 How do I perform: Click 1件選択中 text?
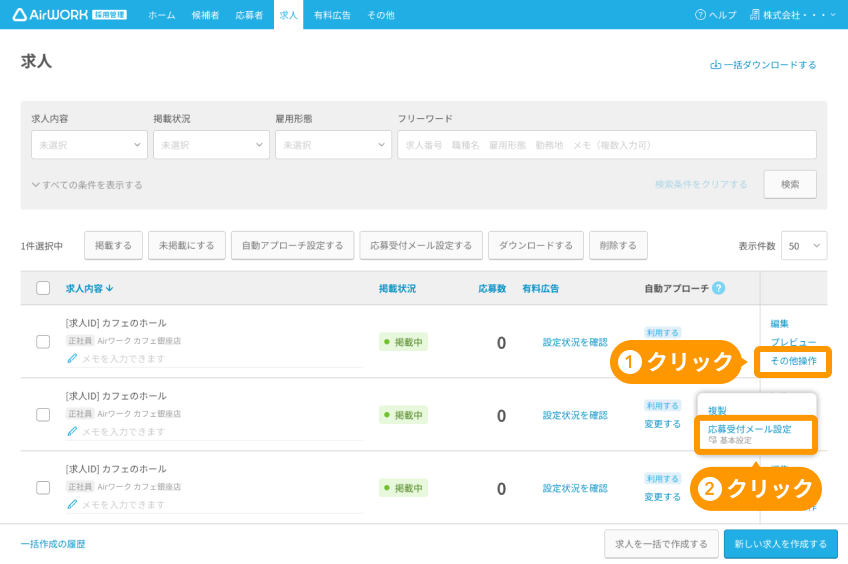tap(42, 246)
